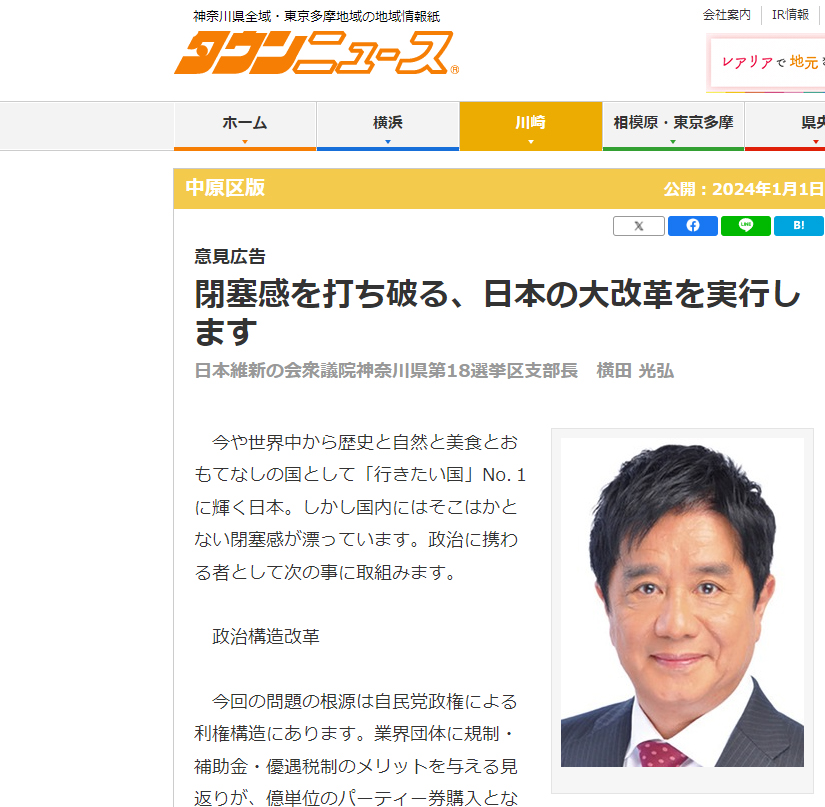
Task: Bookmark article on Hatena B!
Action: point(799,226)
